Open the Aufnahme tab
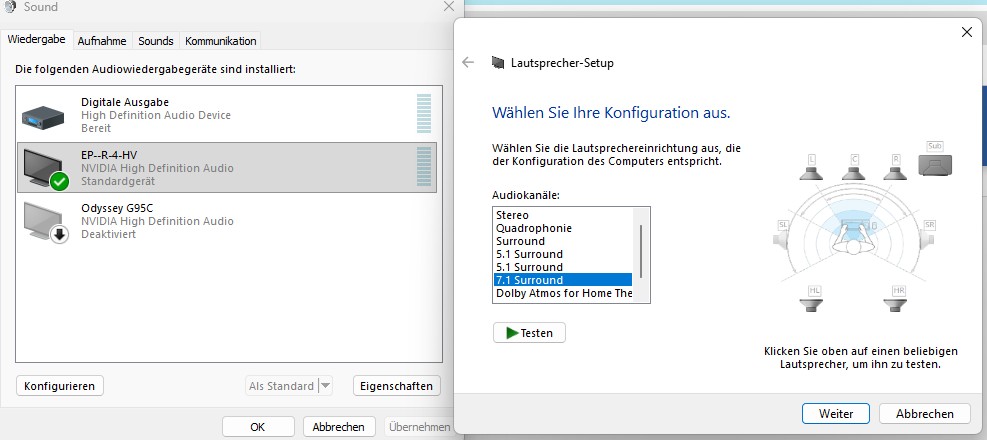This screenshot has height=440, width=987. [102, 41]
